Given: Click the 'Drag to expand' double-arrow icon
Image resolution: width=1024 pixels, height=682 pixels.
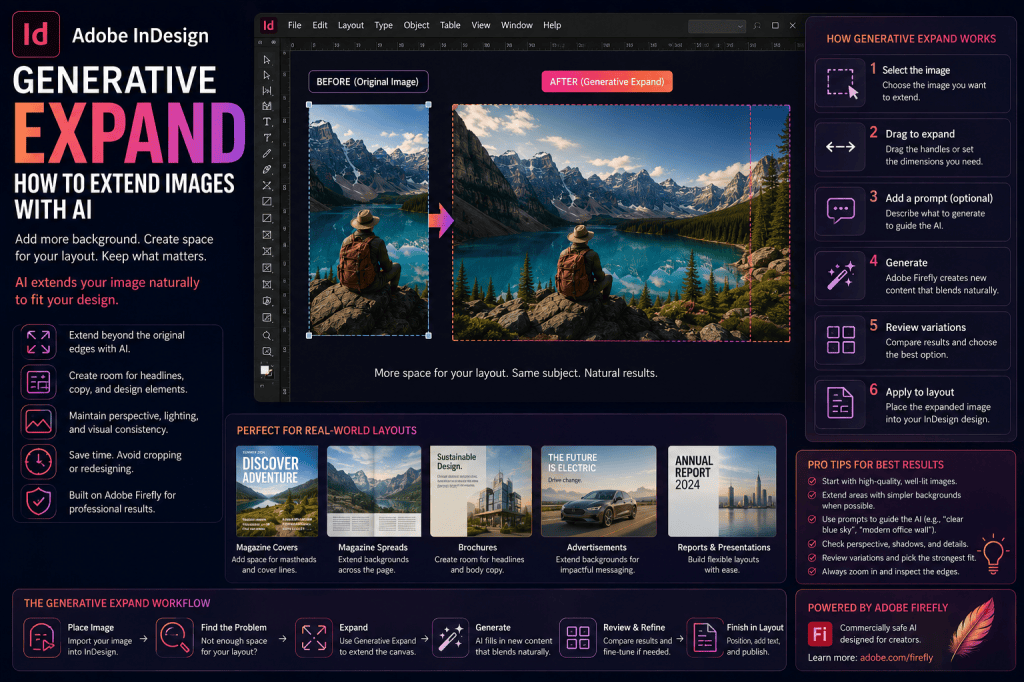Looking at the screenshot, I should click(840, 147).
